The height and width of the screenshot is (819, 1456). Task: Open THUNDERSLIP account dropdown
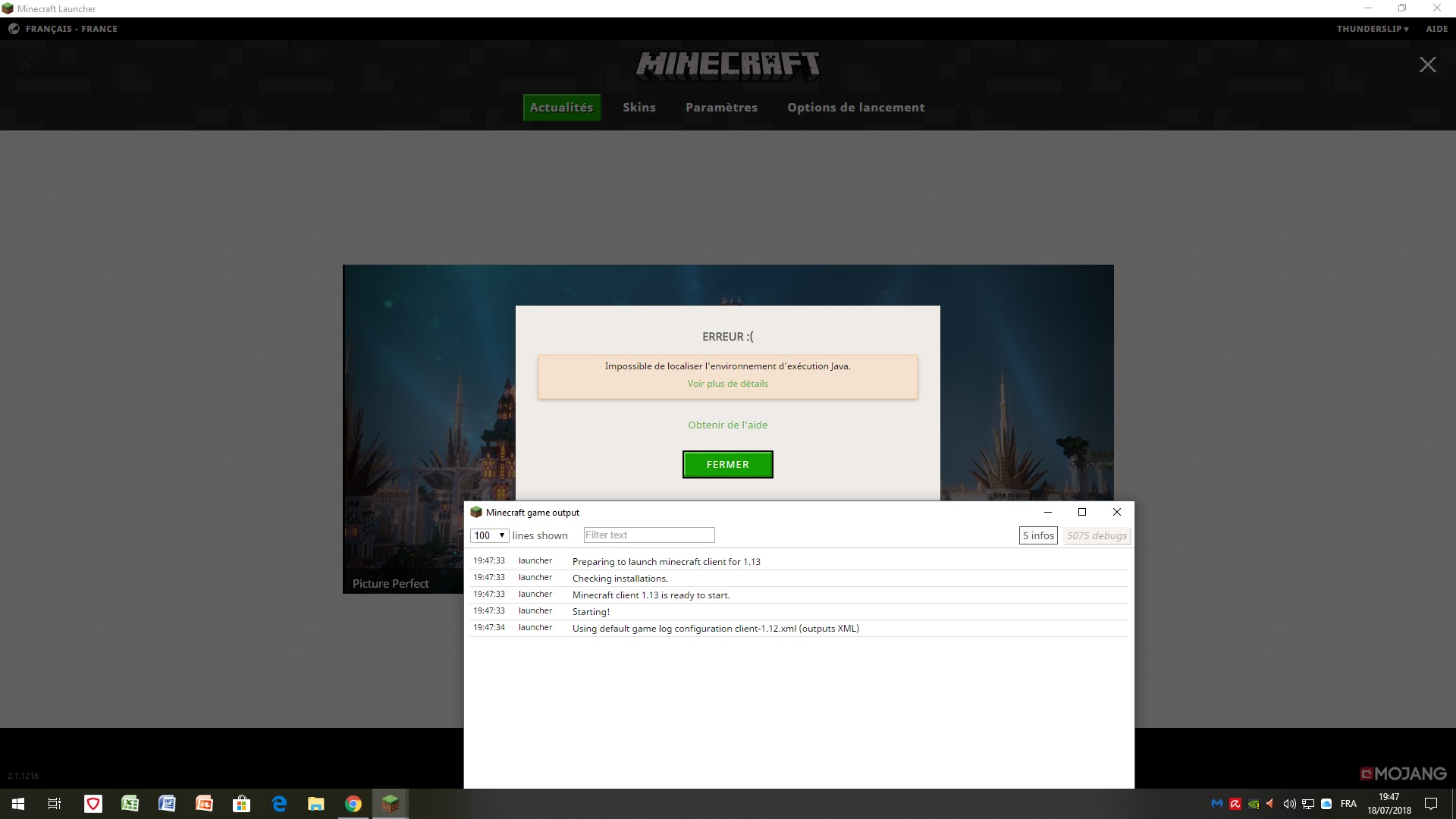[1373, 29]
